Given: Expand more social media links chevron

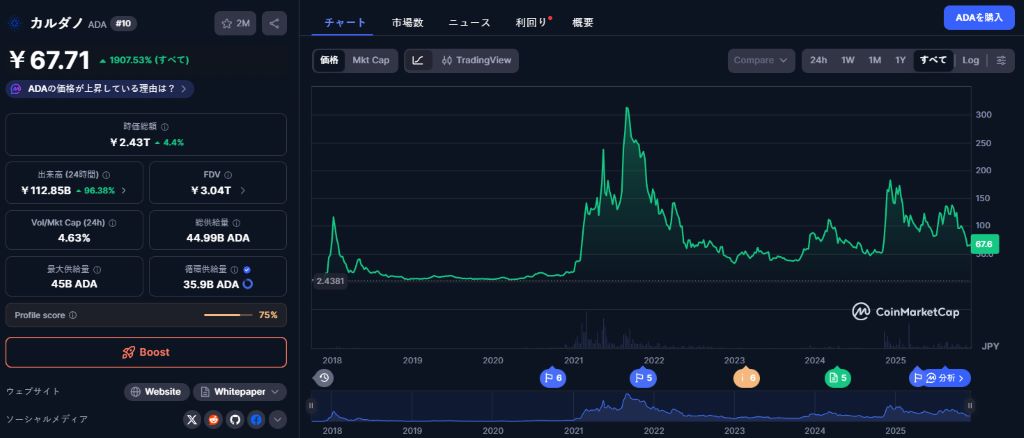Looking at the screenshot, I should pyautogui.click(x=278, y=420).
